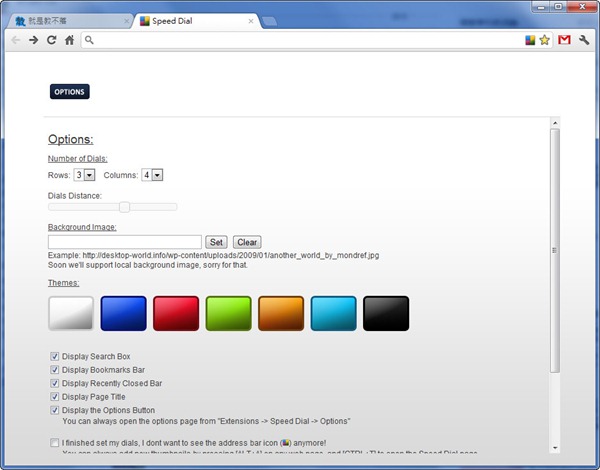
Task: Maximize the browser window
Action: (558, 7)
